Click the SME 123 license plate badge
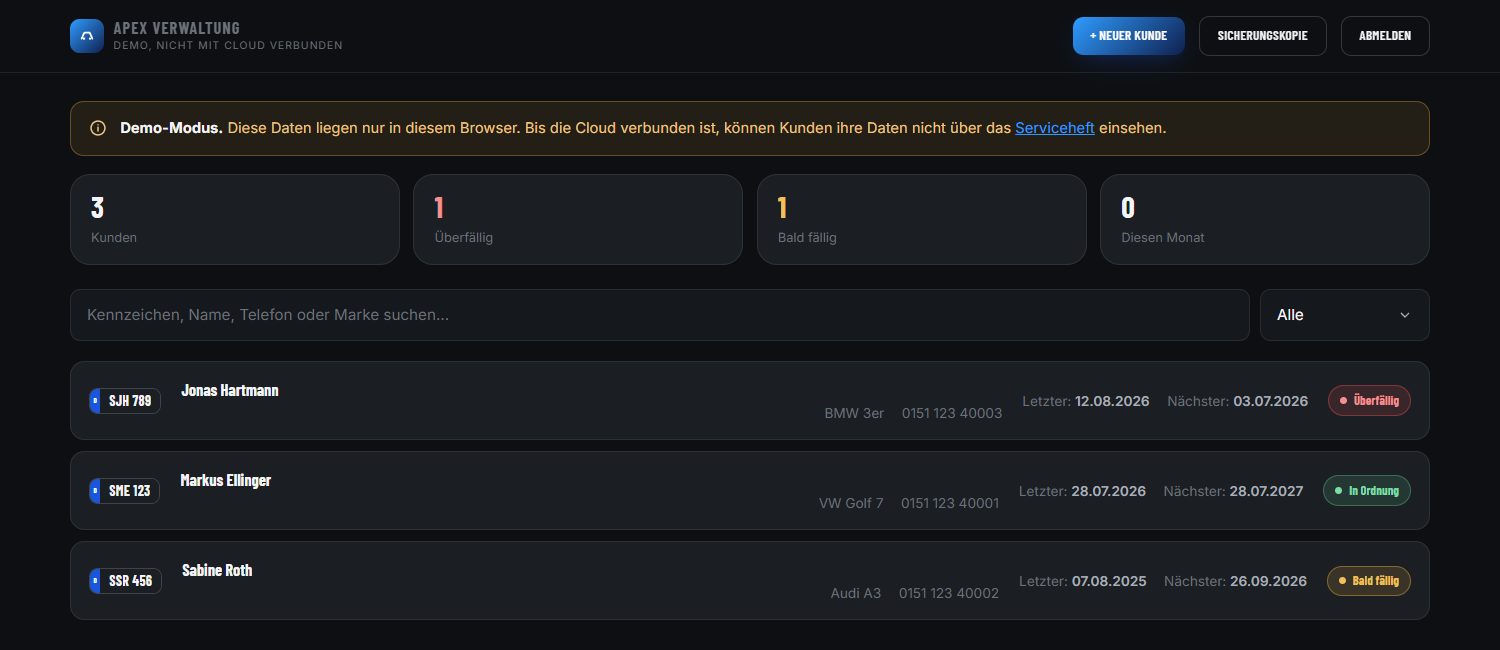1500x650 pixels. tap(124, 491)
